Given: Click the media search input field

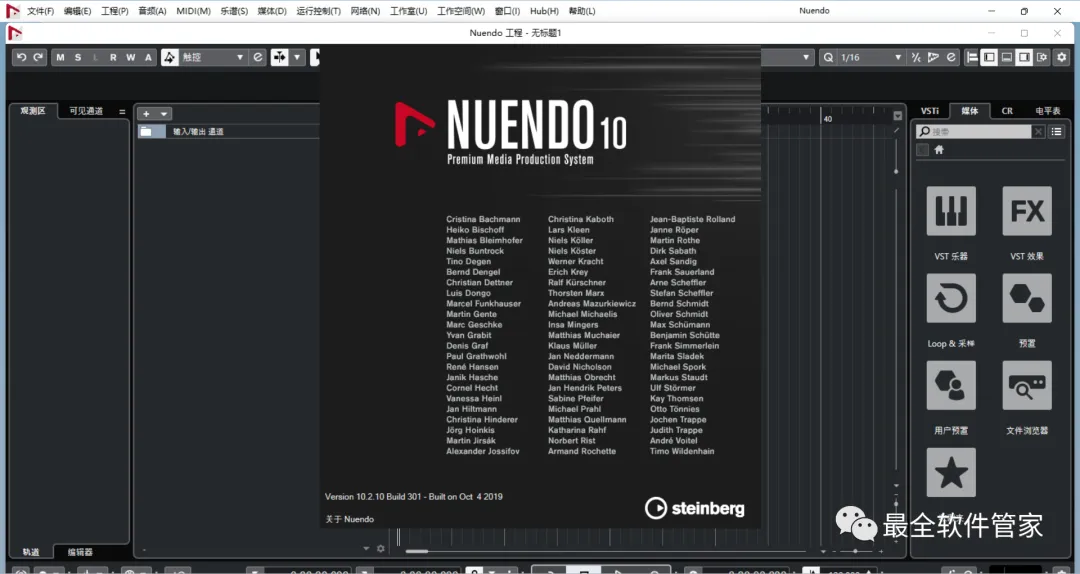Looking at the screenshot, I should click(x=973, y=131).
